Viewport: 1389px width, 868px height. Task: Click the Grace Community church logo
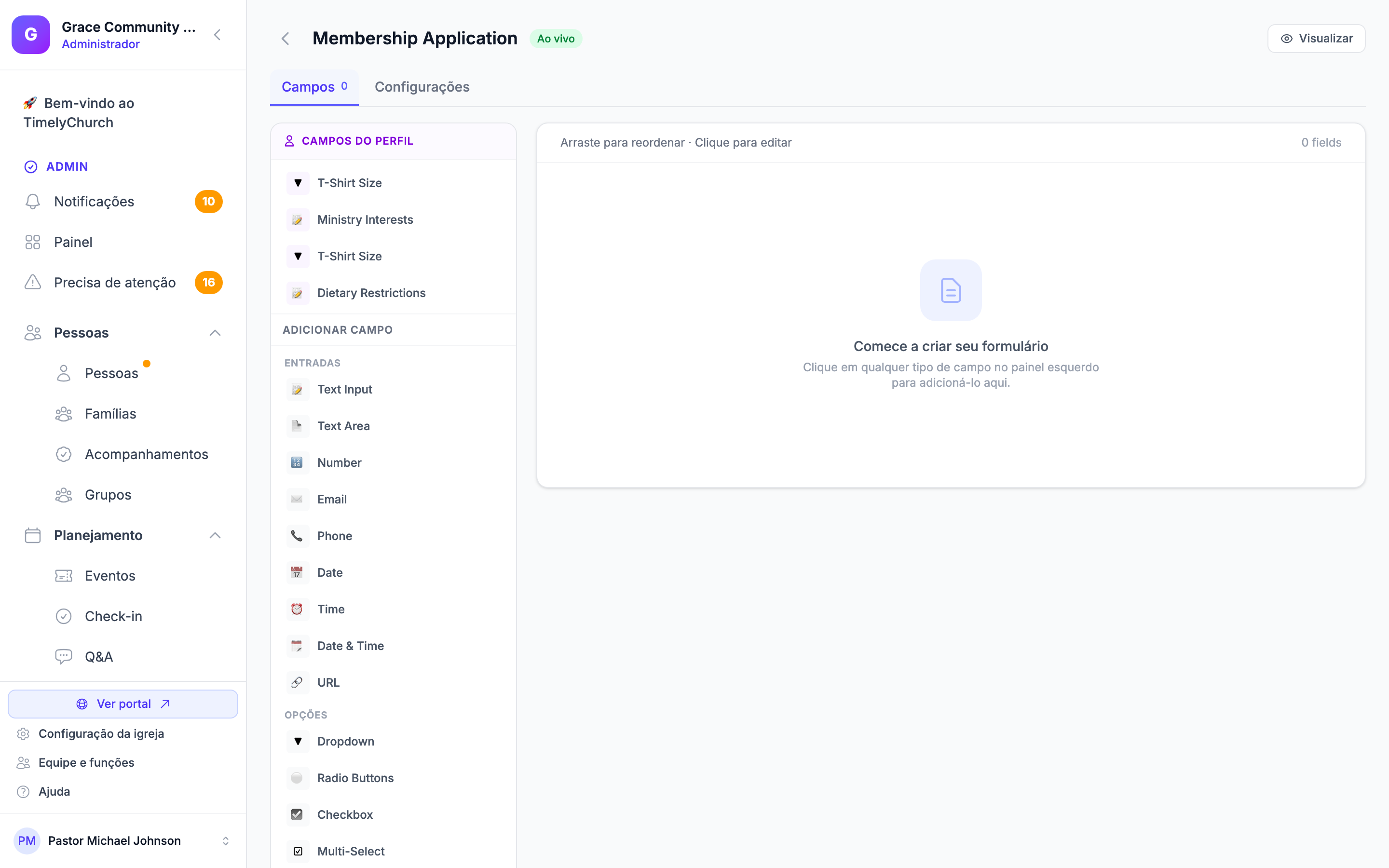tap(31, 34)
